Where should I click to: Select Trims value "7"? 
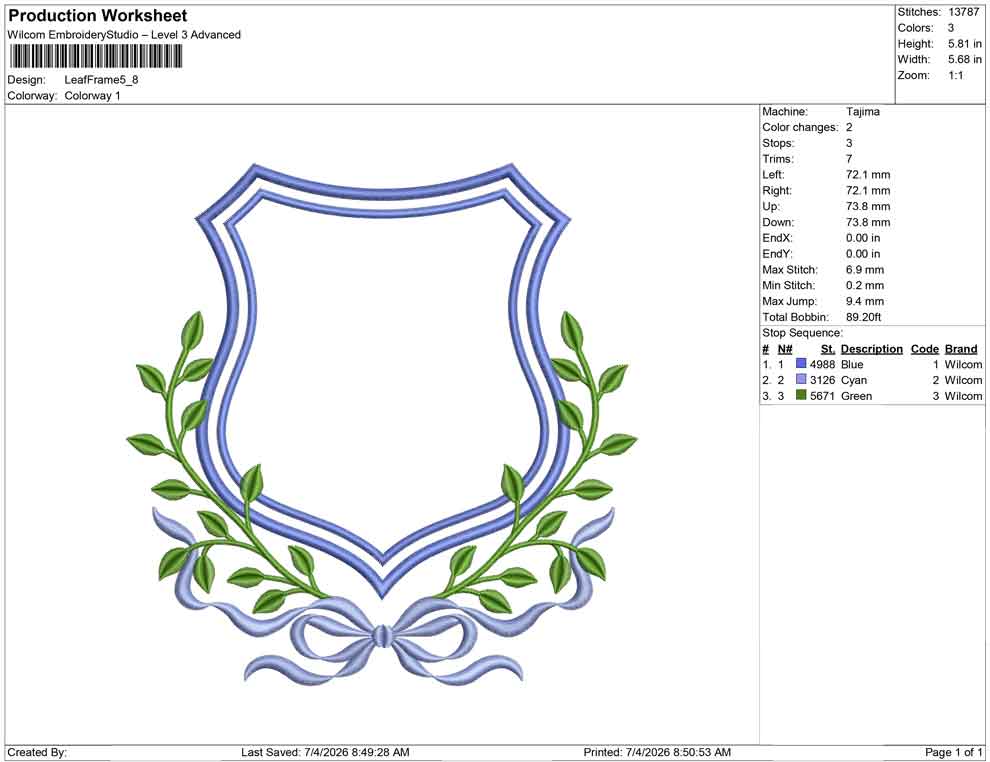coord(849,159)
